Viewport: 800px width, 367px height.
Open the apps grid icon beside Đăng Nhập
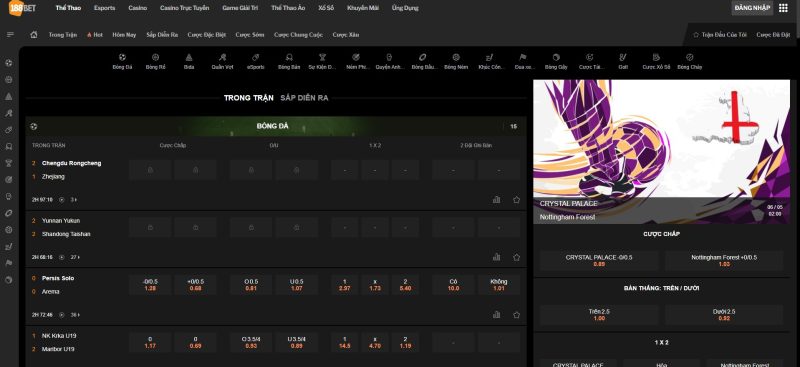click(x=783, y=8)
